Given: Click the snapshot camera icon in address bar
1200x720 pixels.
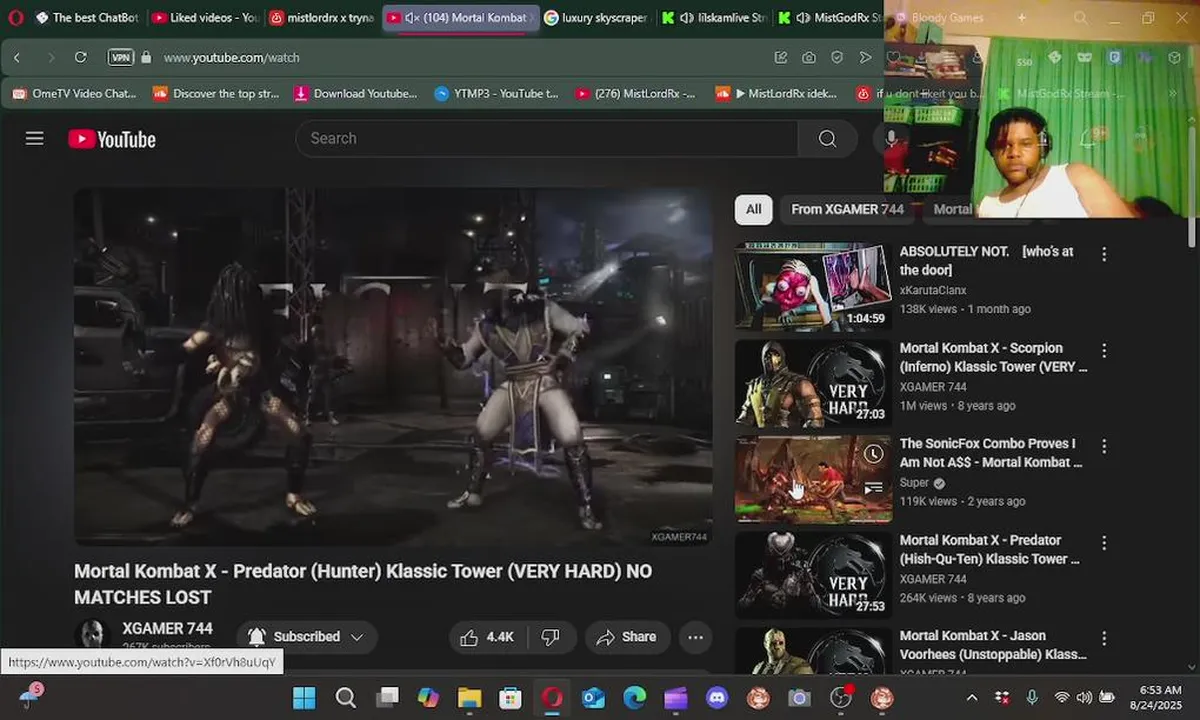Looking at the screenshot, I should point(808,58).
